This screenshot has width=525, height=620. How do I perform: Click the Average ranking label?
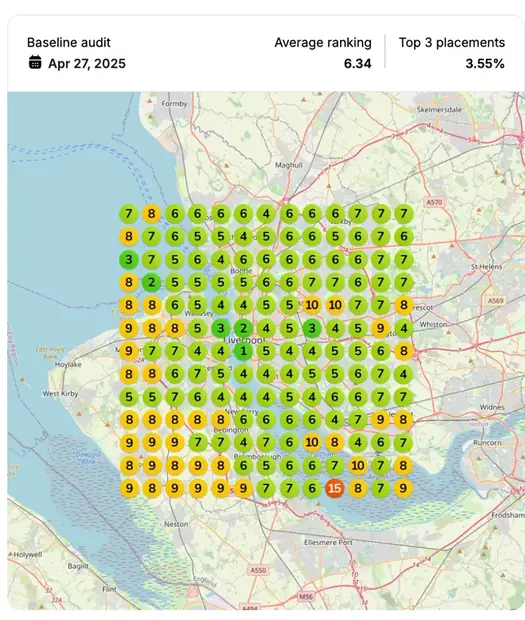(x=323, y=43)
